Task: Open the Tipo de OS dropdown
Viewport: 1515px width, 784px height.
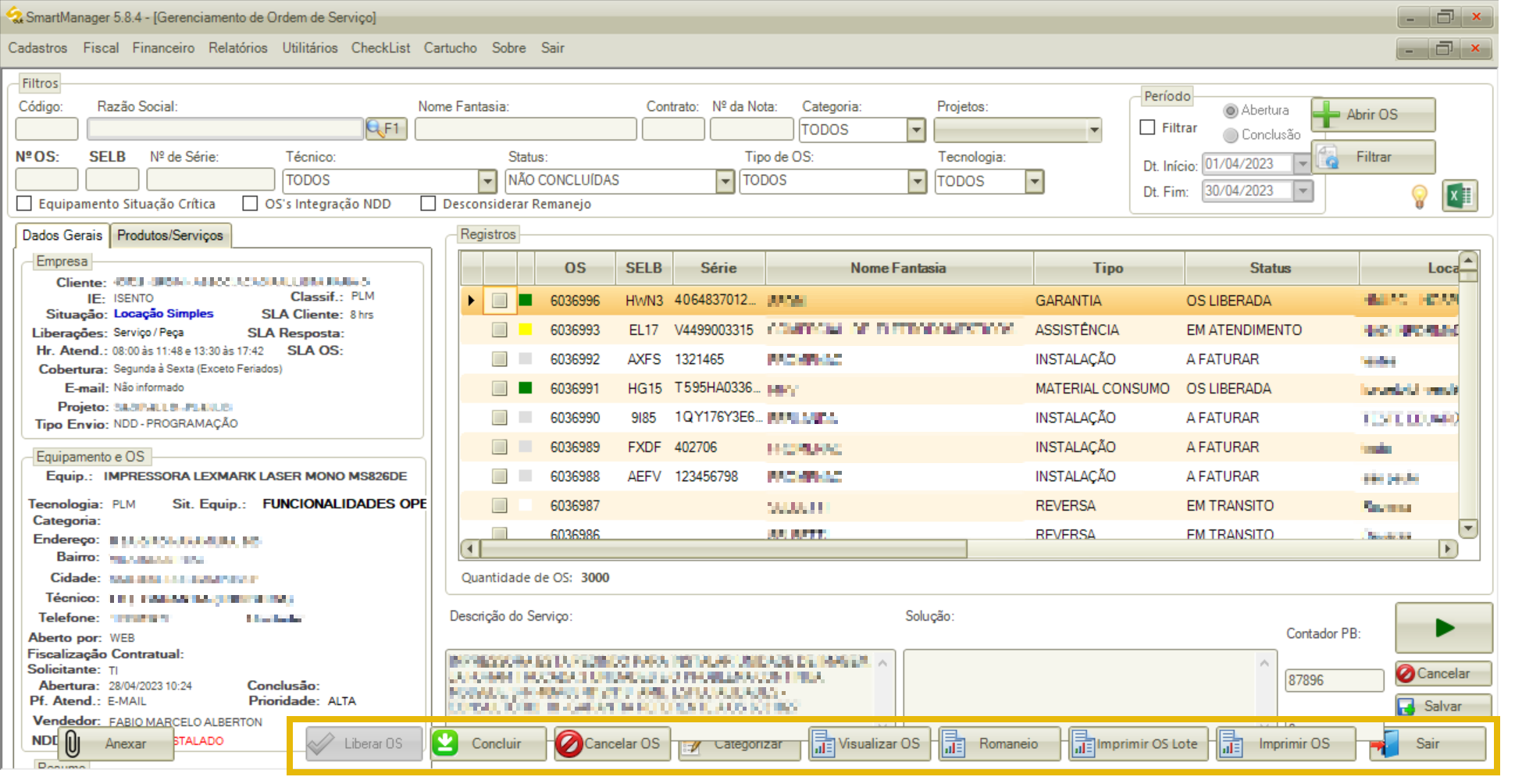Action: tap(917, 181)
